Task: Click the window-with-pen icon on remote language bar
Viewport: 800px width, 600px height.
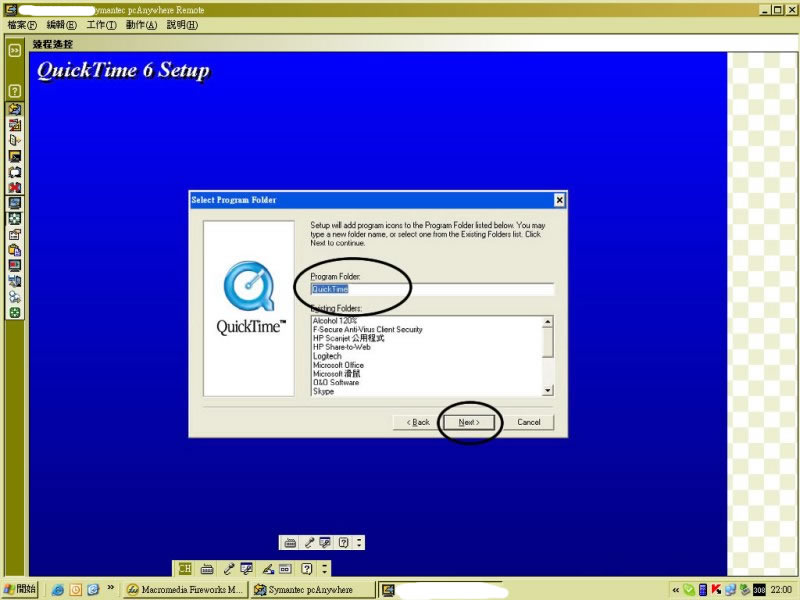Action: click(325, 543)
